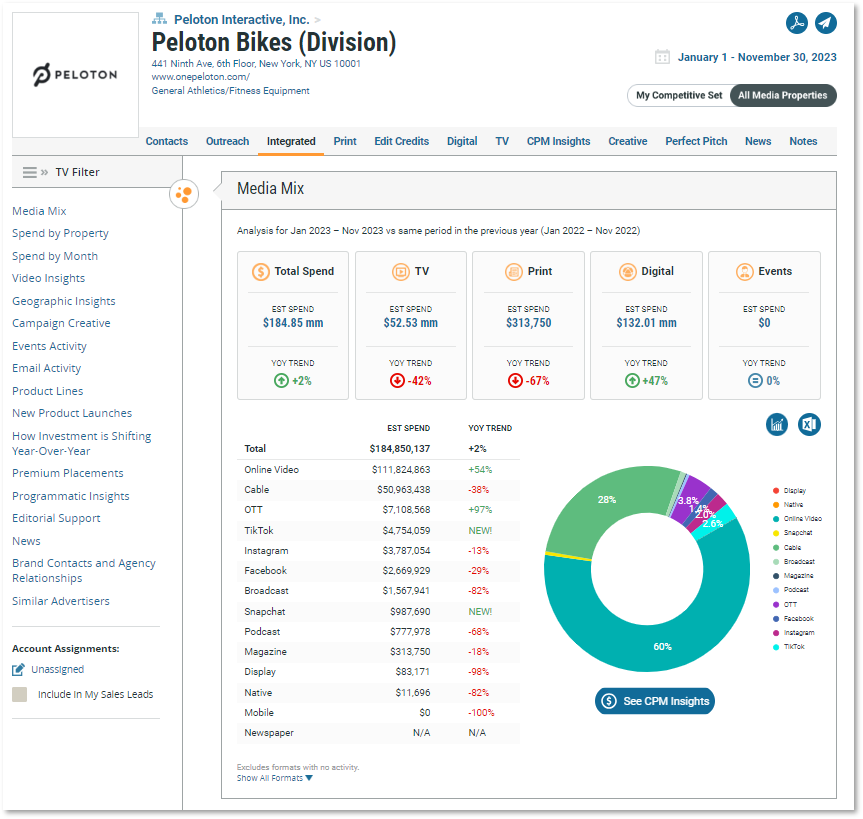Image resolution: width=863 pixels, height=819 pixels.
Task: Expand the double chevron beside TV Filter
Action: (45, 172)
